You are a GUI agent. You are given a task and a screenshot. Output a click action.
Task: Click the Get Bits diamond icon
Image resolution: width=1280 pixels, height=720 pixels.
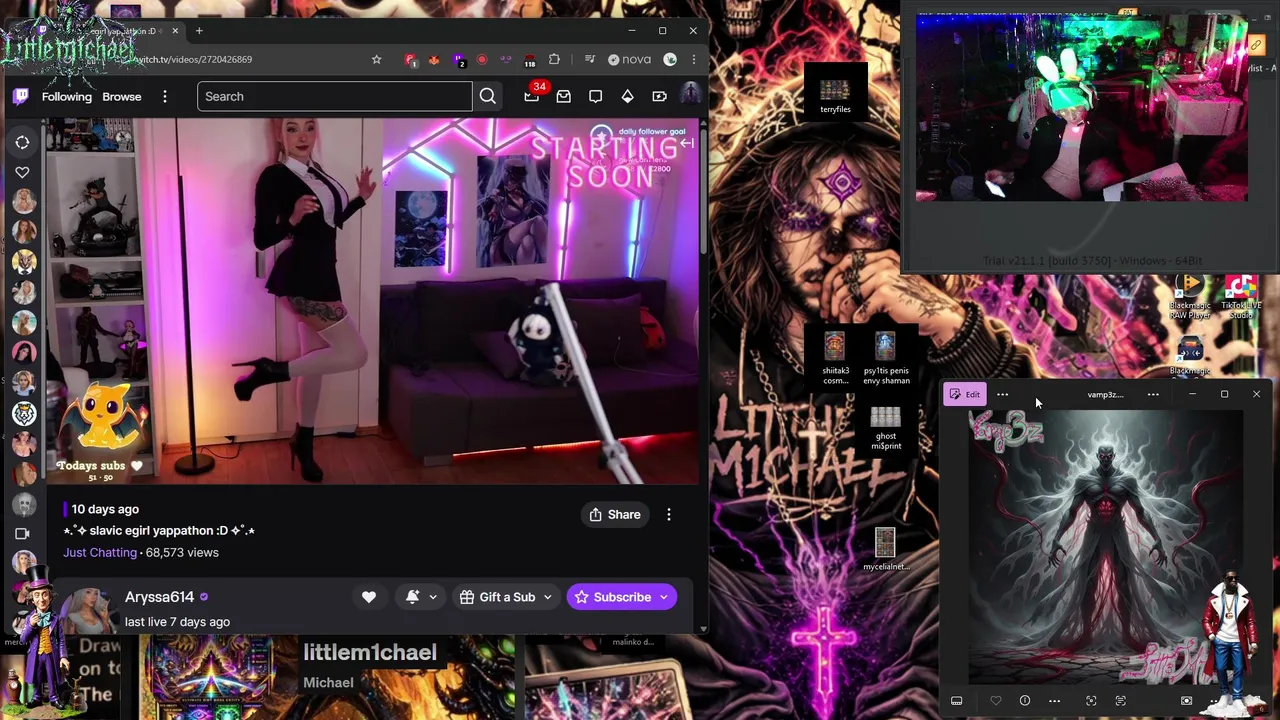tap(628, 97)
